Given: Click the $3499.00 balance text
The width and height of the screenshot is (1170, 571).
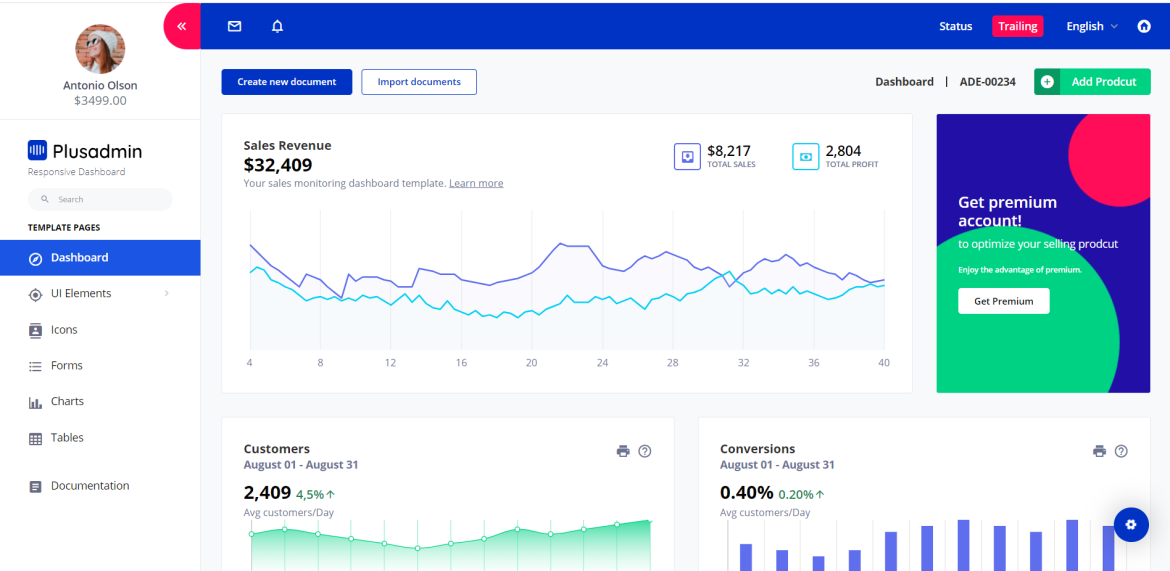Looking at the screenshot, I should pos(100,100).
